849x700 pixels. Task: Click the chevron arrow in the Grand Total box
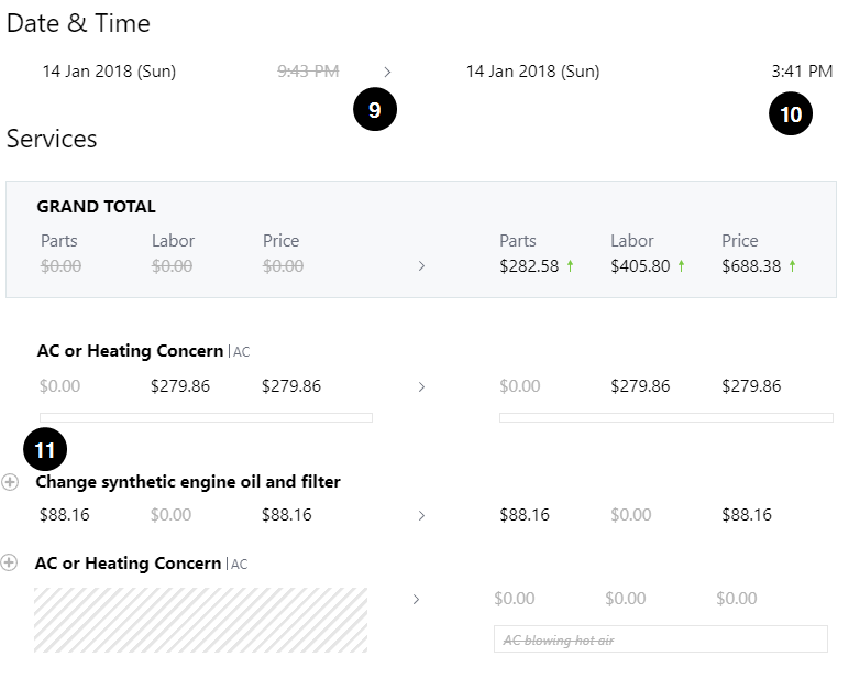[x=421, y=267]
